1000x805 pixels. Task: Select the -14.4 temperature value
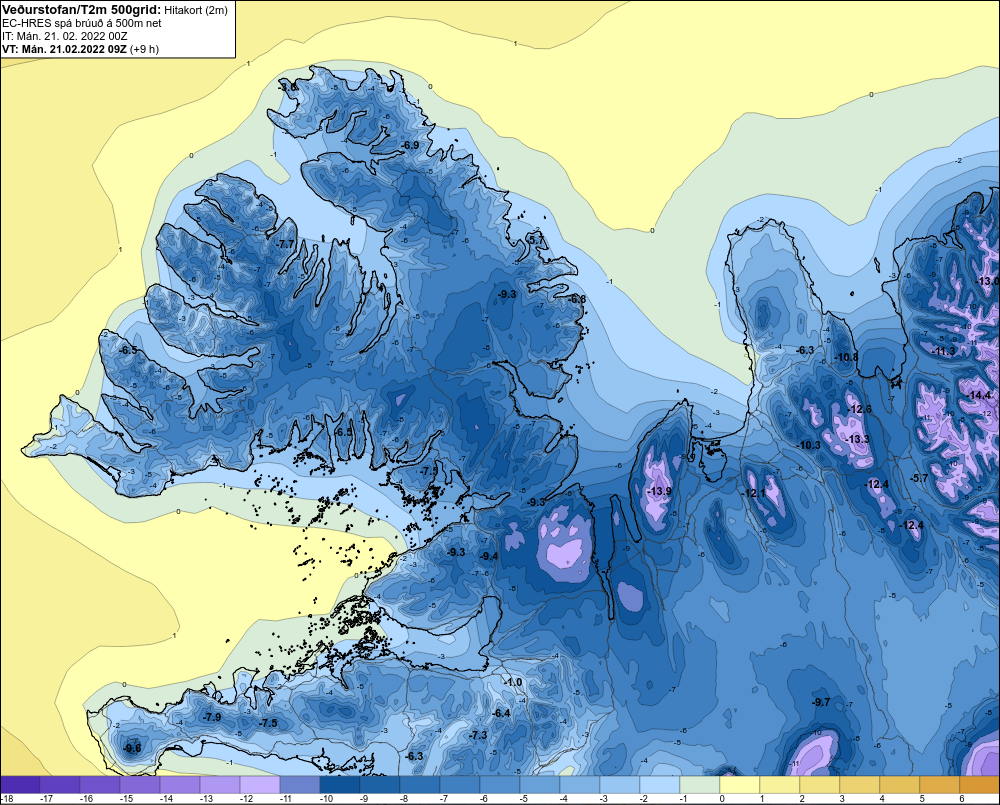(x=979, y=395)
